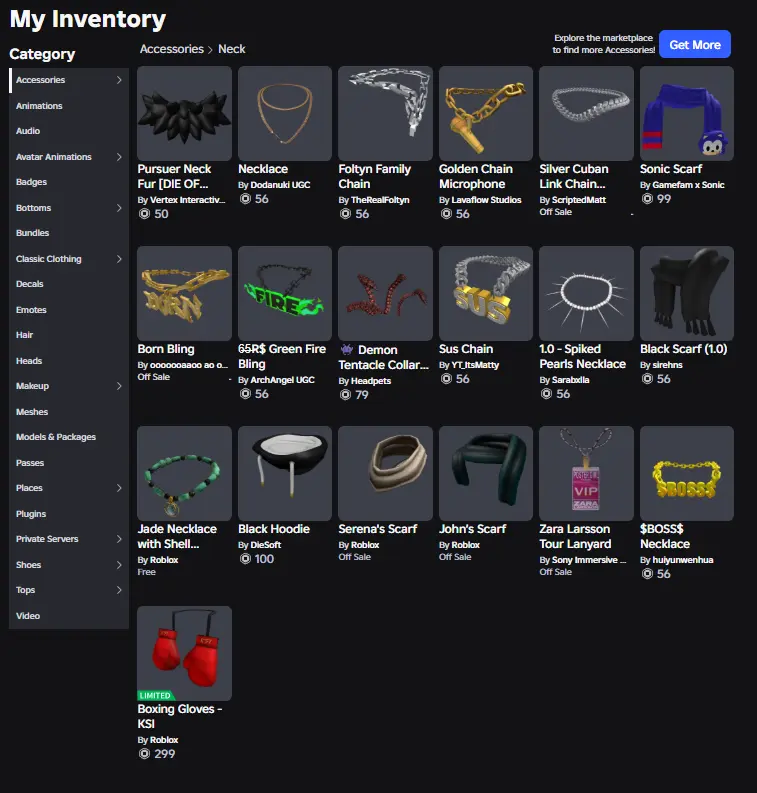
Task: Expand the Private Servers category chevron
Action: (x=119, y=539)
